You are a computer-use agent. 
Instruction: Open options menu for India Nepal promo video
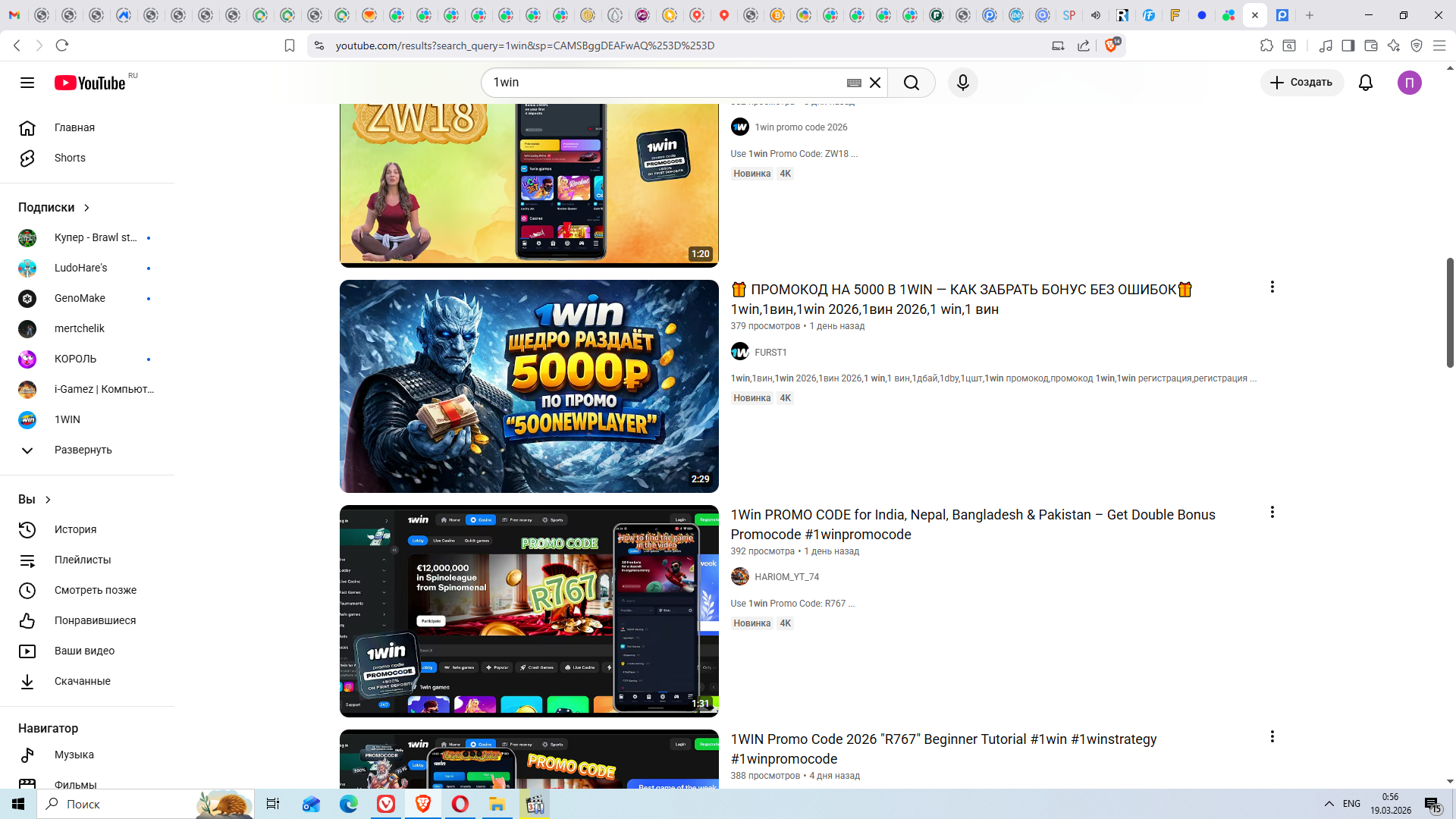click(1272, 513)
